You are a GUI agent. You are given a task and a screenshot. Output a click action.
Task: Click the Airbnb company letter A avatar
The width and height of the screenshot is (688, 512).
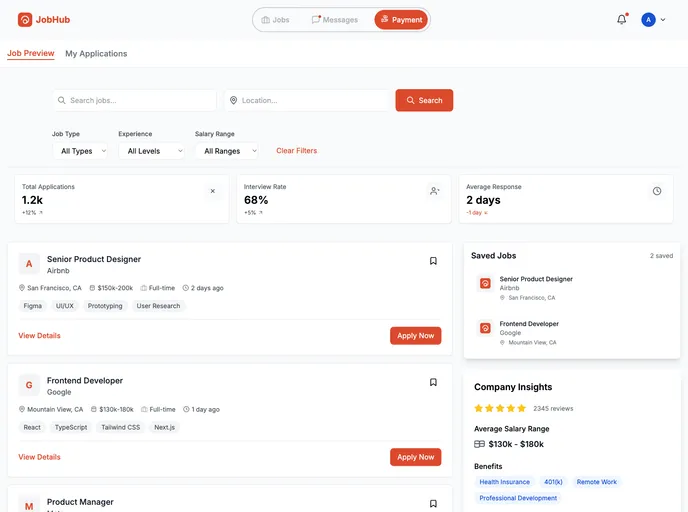(29, 264)
